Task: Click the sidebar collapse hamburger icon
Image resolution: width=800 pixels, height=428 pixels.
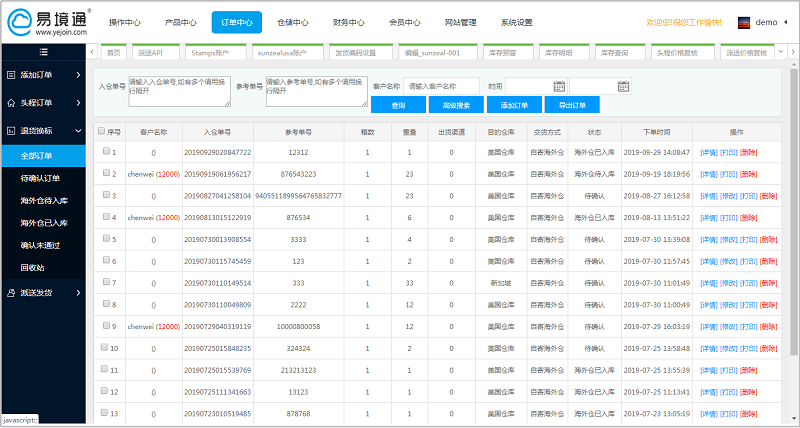Action: click(x=42, y=51)
